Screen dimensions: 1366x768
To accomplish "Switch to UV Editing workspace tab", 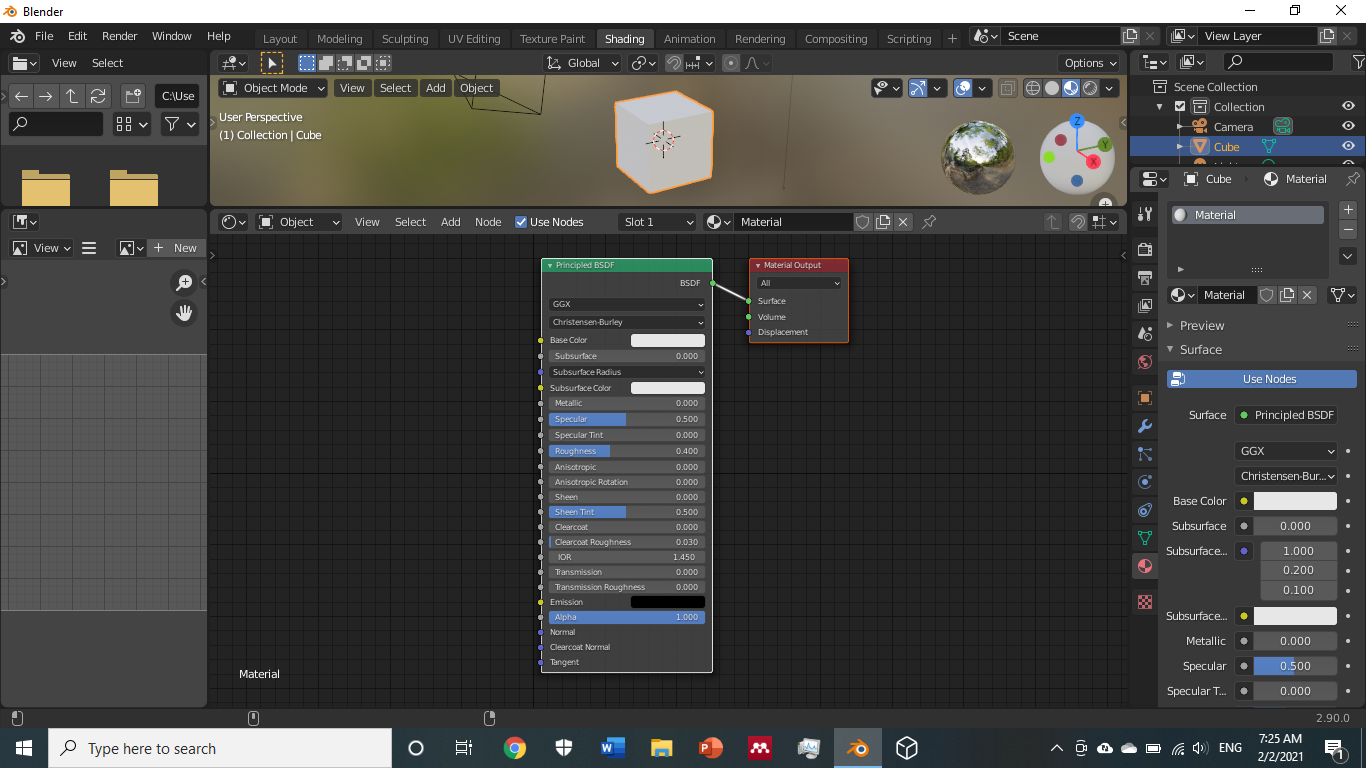I will click(474, 39).
